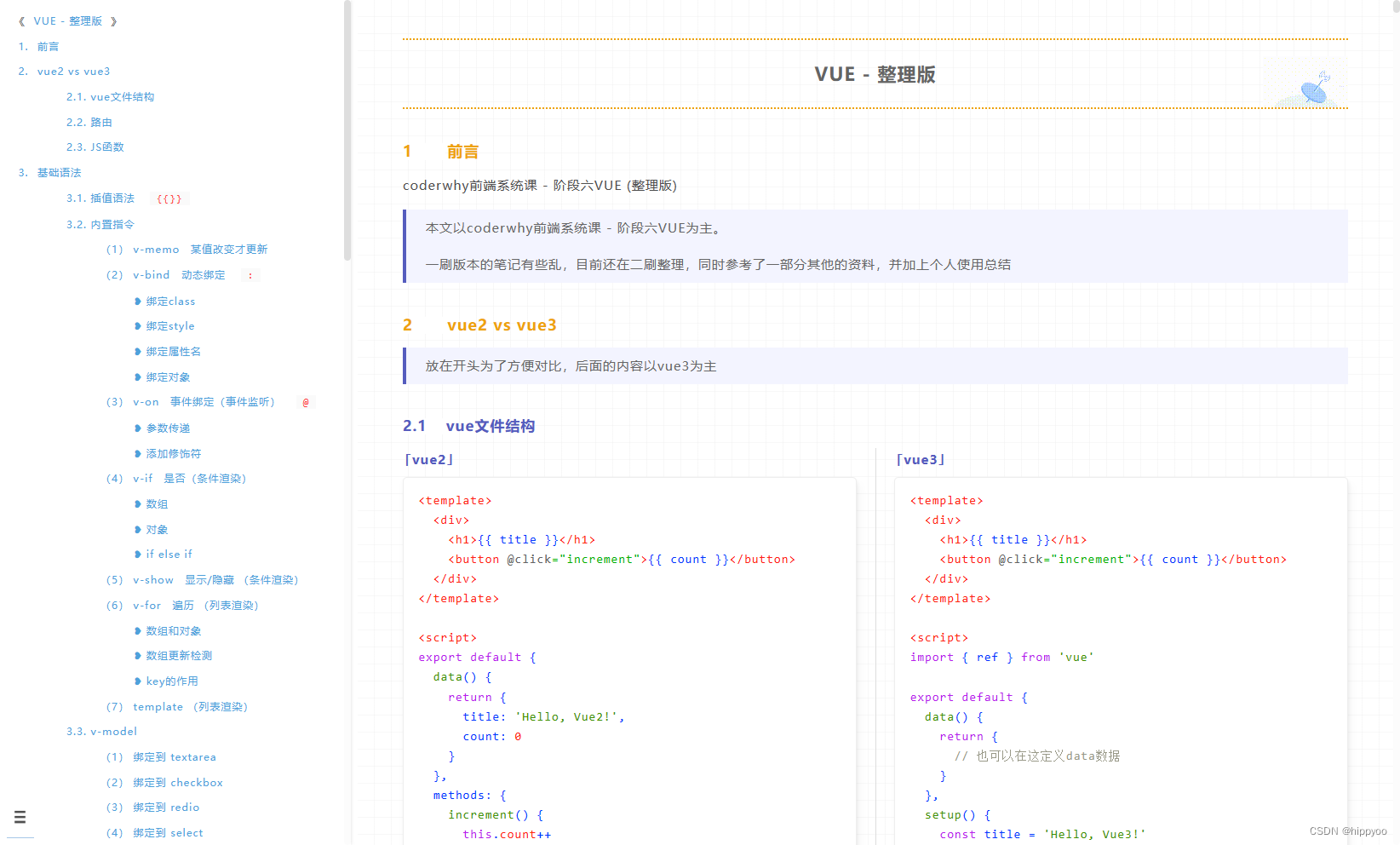Click the quote '本文以coderwhy前端系统课' line
The image size is (1400, 845).
[x=575, y=228]
